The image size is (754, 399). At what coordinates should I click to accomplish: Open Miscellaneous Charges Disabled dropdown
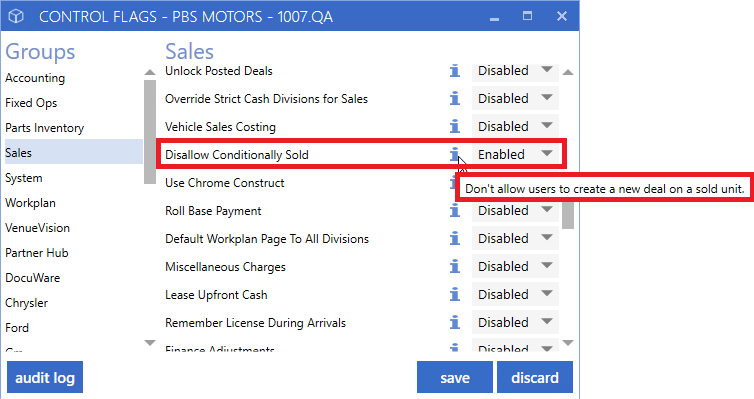[515, 266]
